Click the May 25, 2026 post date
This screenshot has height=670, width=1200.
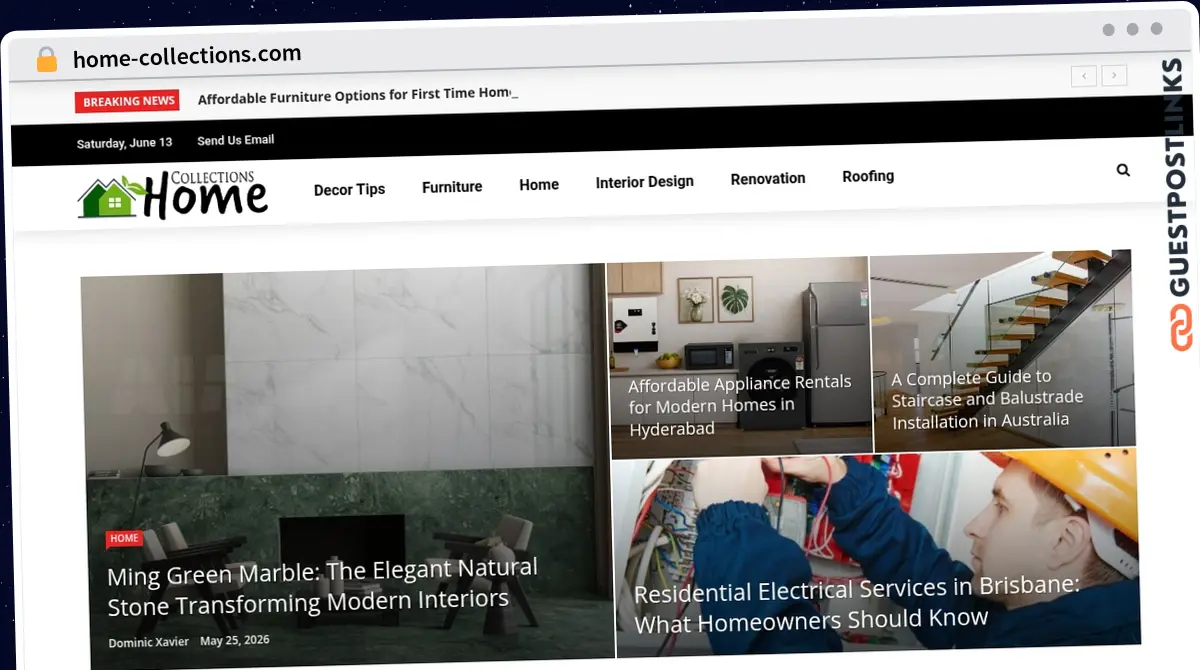pos(235,640)
